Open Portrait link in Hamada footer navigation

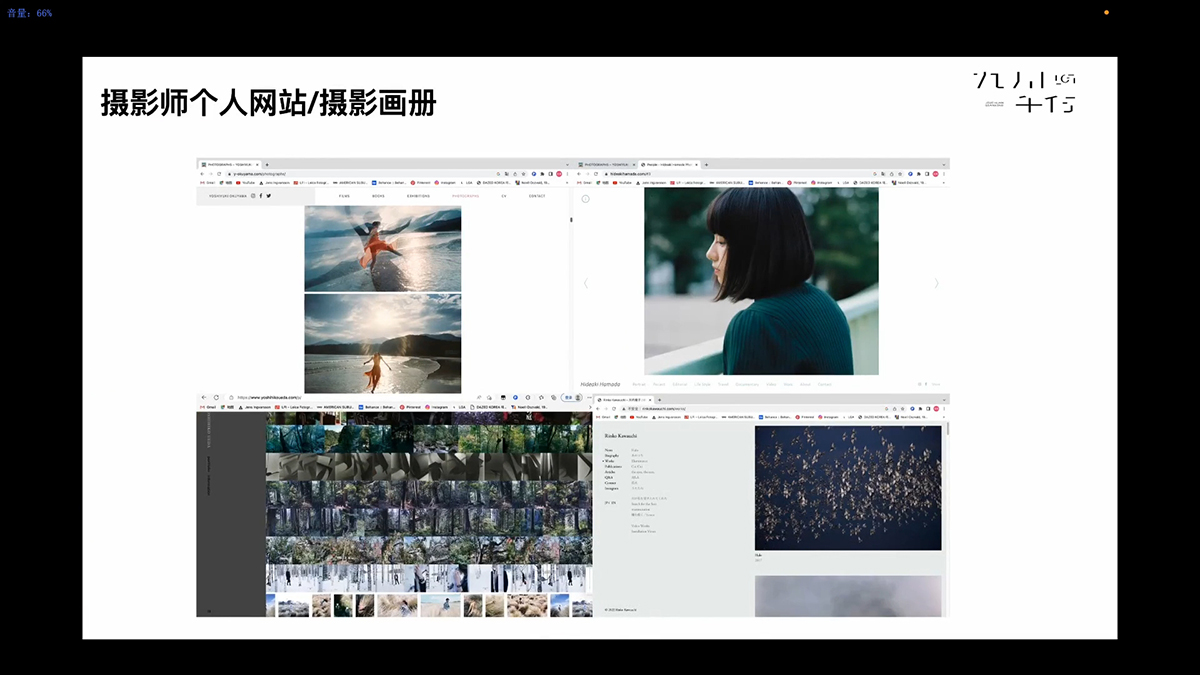click(639, 384)
